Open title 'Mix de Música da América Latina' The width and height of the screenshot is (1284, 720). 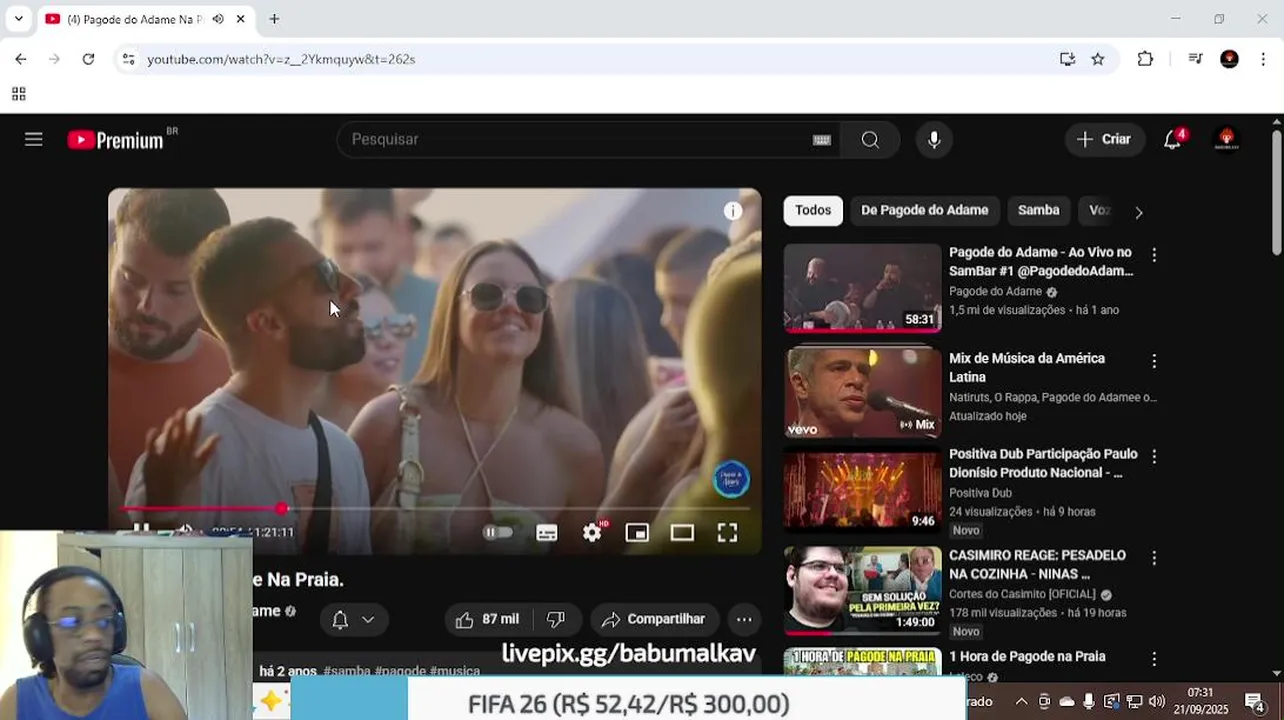click(1027, 368)
